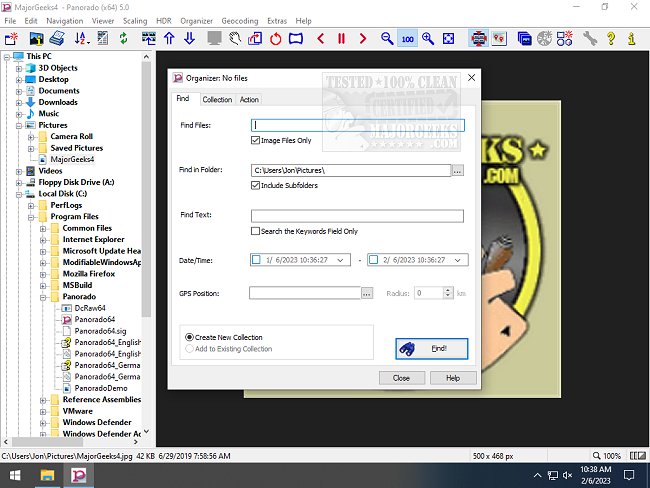
Task: Collapse the Panorado folder node
Action: 43,297
